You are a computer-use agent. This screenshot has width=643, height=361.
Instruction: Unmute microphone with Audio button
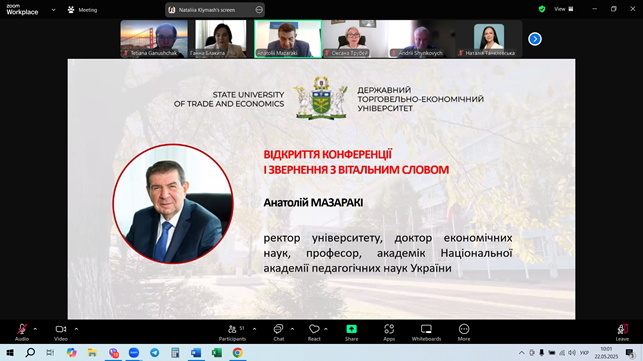22,332
